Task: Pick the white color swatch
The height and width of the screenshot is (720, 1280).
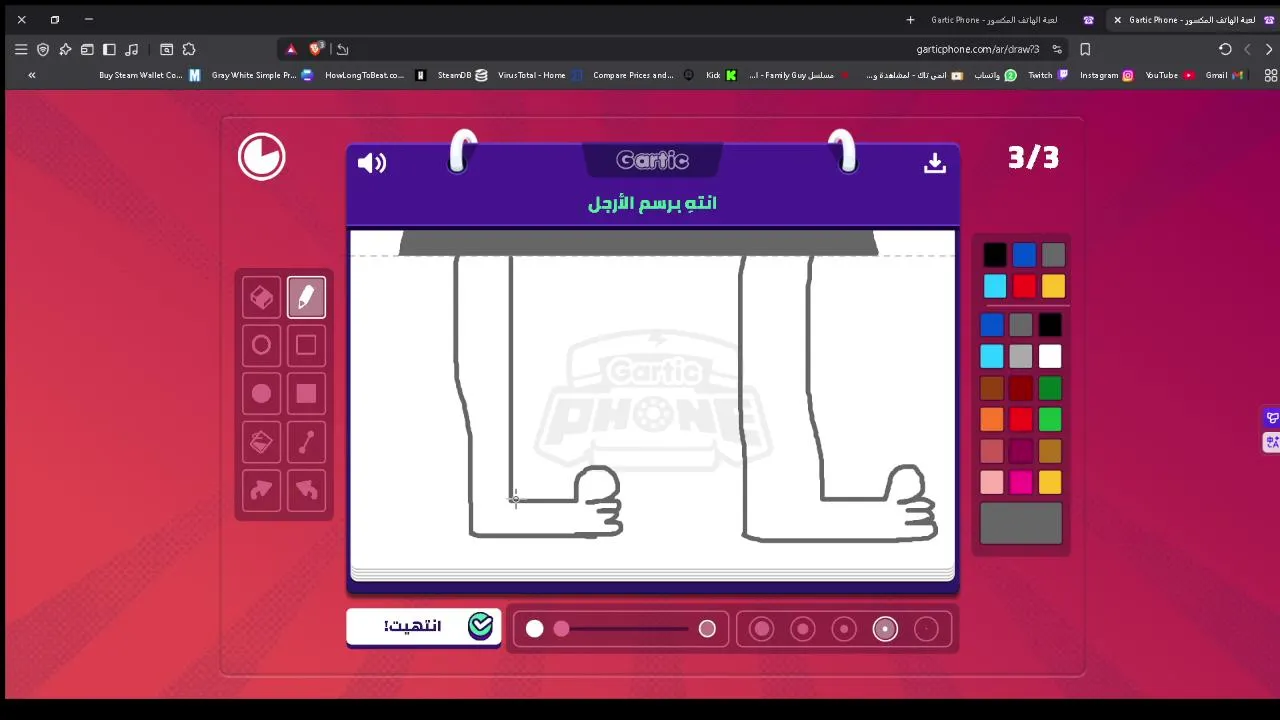Action: [x=1049, y=357]
